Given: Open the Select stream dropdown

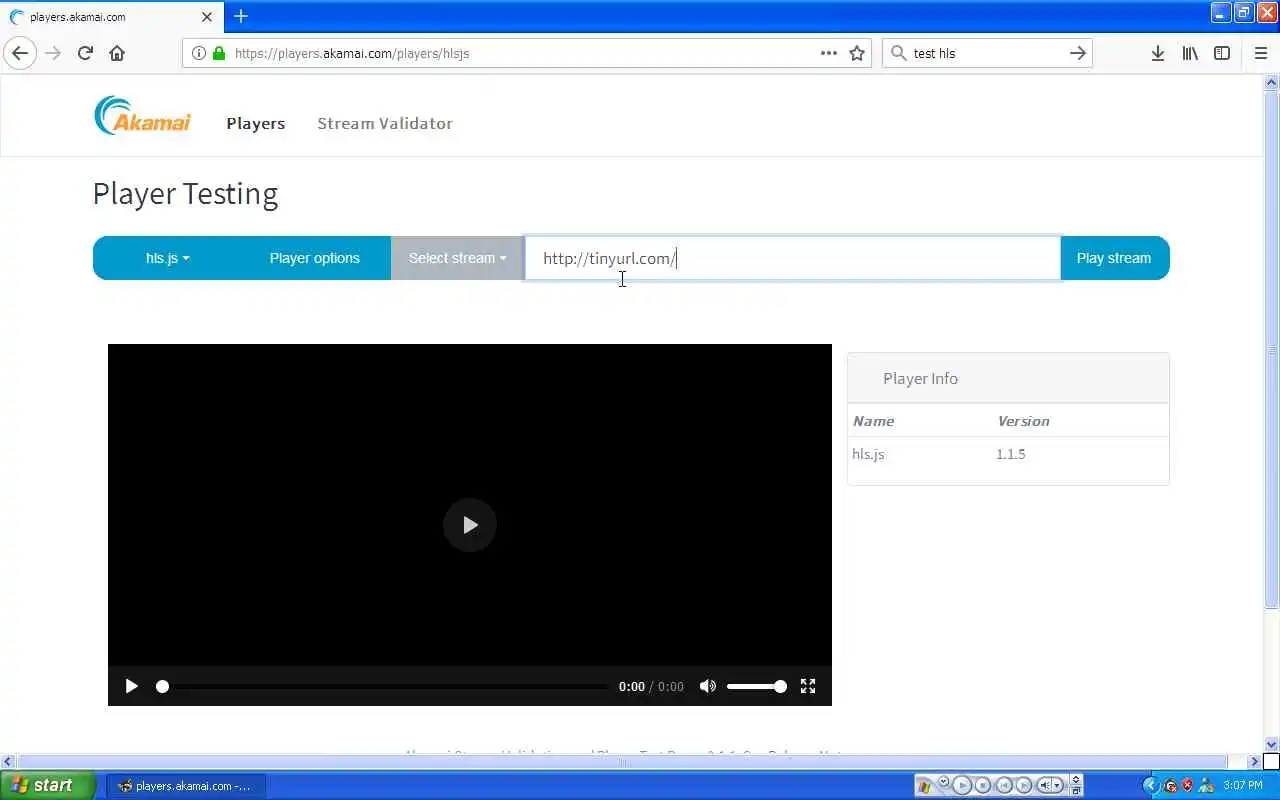Looking at the screenshot, I should (457, 258).
